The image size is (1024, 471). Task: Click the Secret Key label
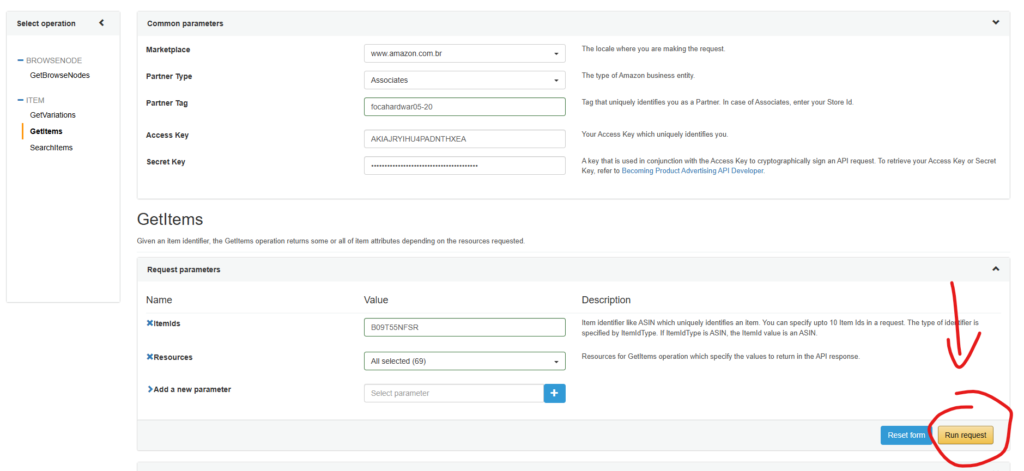166,162
